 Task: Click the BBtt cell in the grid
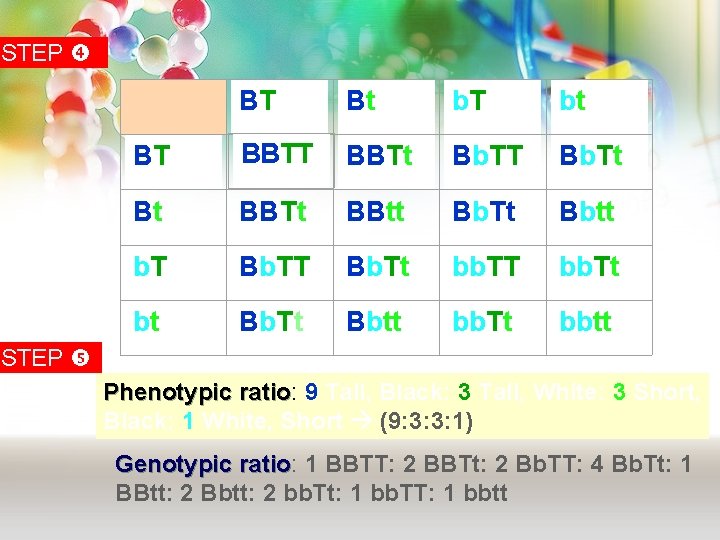click(386, 217)
